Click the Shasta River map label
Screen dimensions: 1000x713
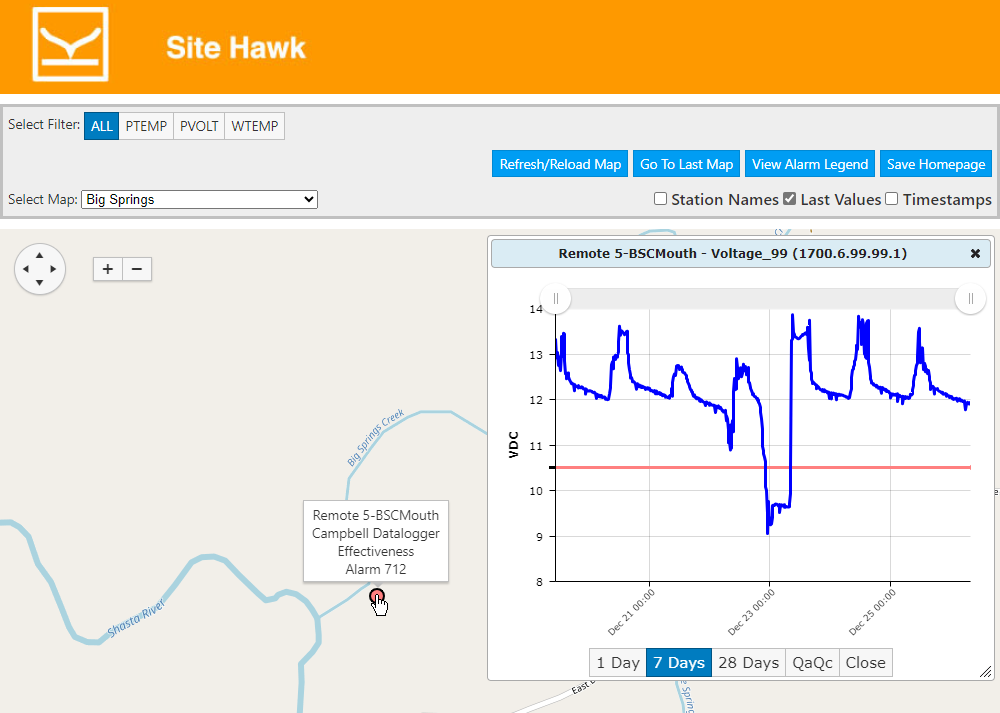pos(136,618)
